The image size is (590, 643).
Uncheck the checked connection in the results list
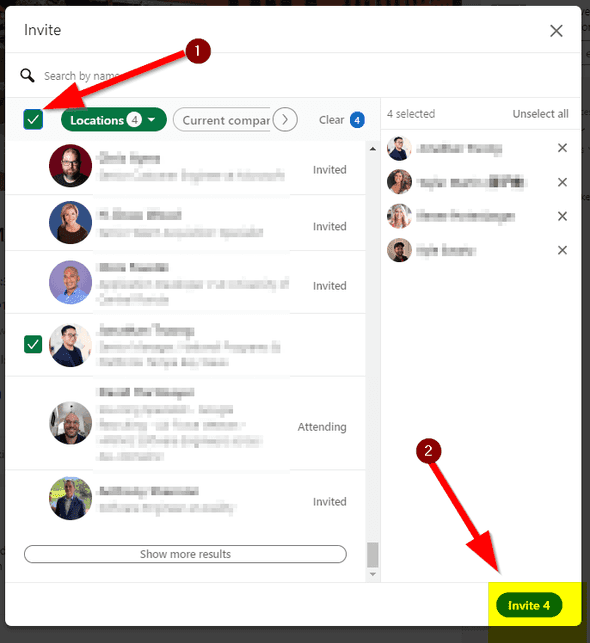coord(33,344)
